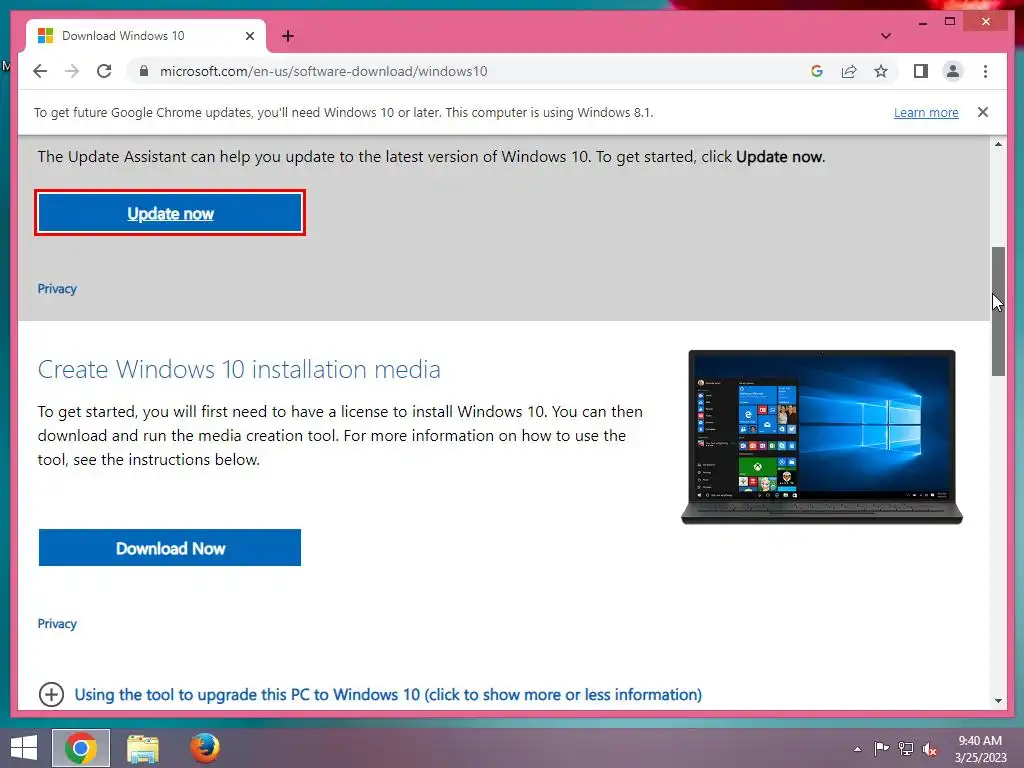
Task: Click the Update now button
Action: (170, 213)
